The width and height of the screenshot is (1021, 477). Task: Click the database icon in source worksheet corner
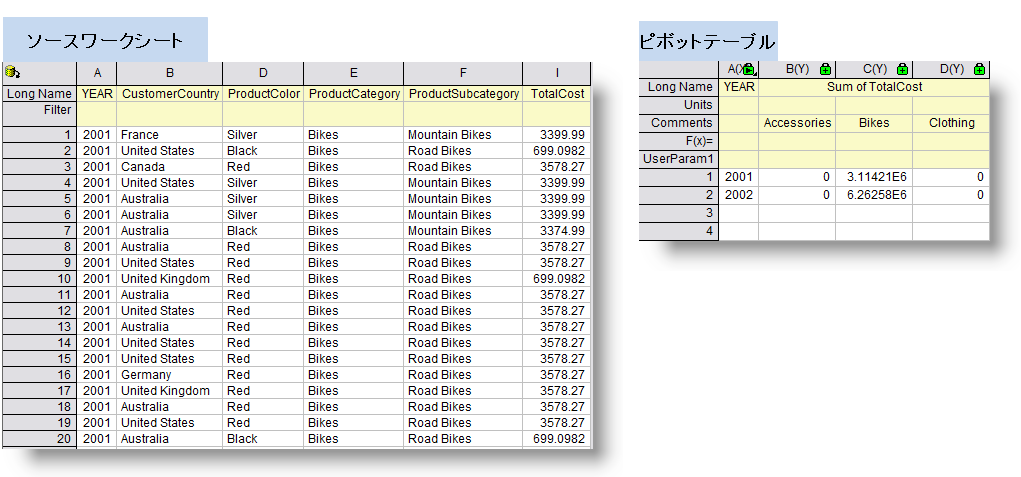(x=11, y=72)
